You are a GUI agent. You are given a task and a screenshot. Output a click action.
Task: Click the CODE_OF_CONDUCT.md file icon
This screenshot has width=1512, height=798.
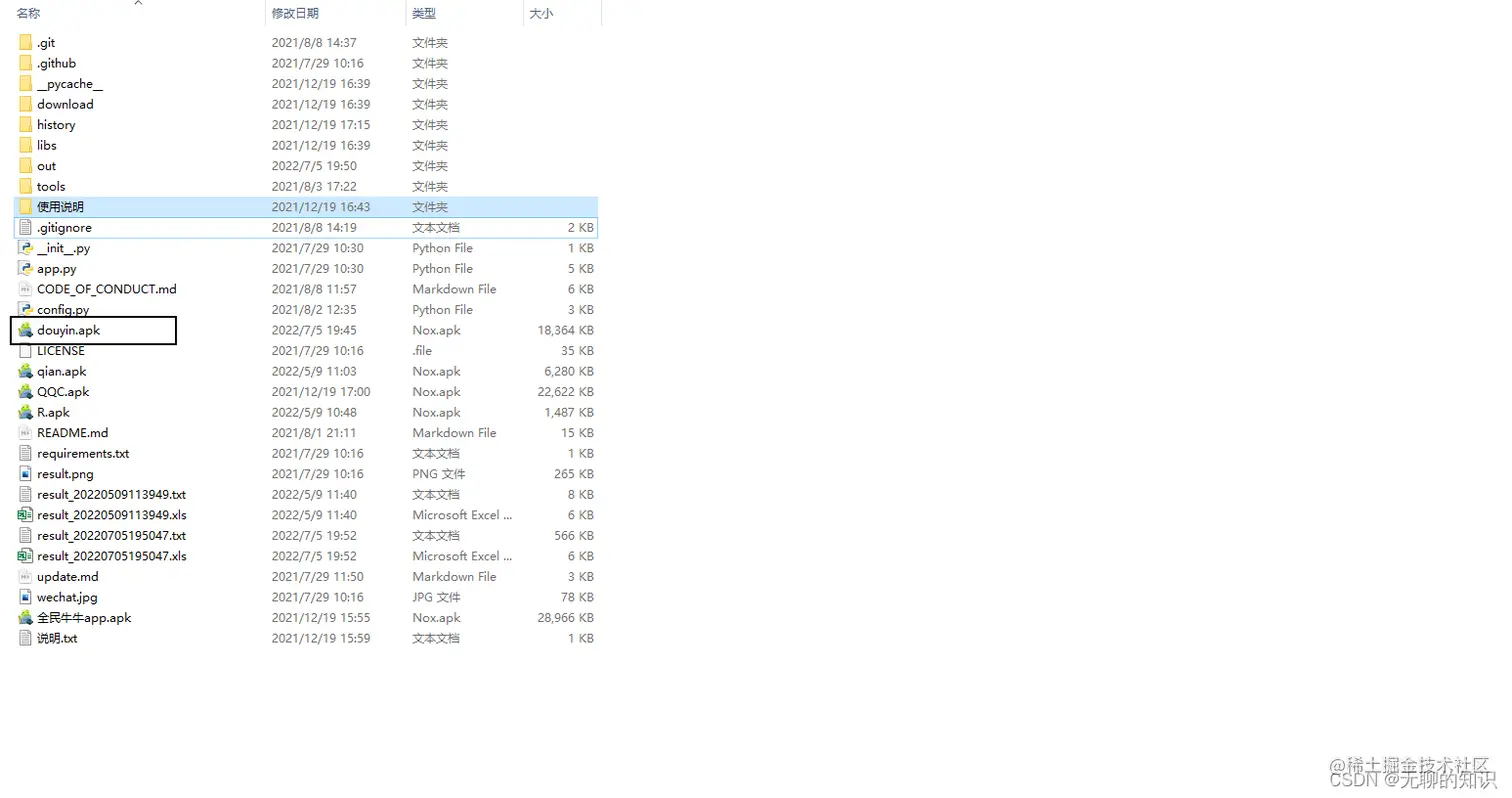[26, 289]
